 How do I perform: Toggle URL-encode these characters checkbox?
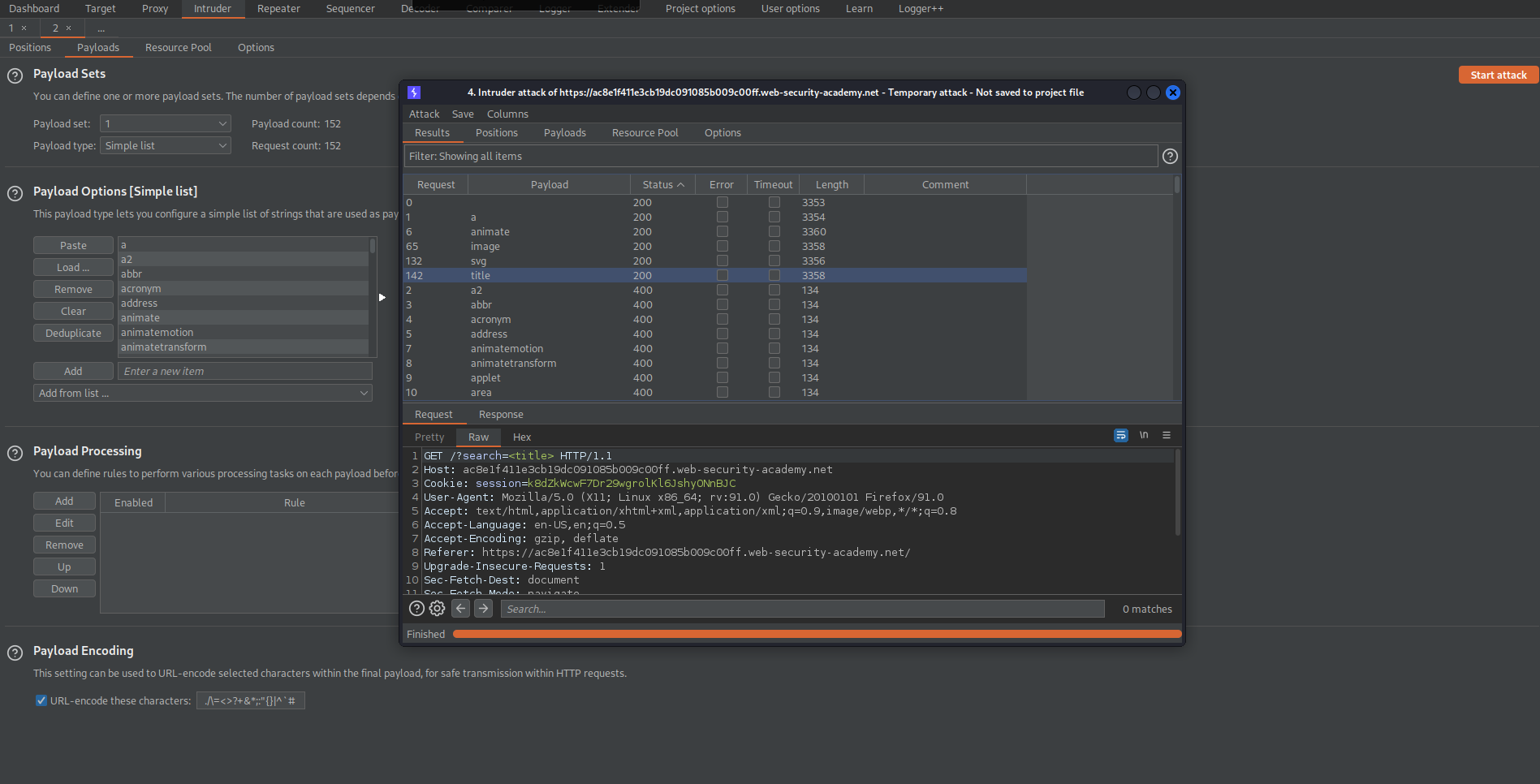tap(41, 700)
